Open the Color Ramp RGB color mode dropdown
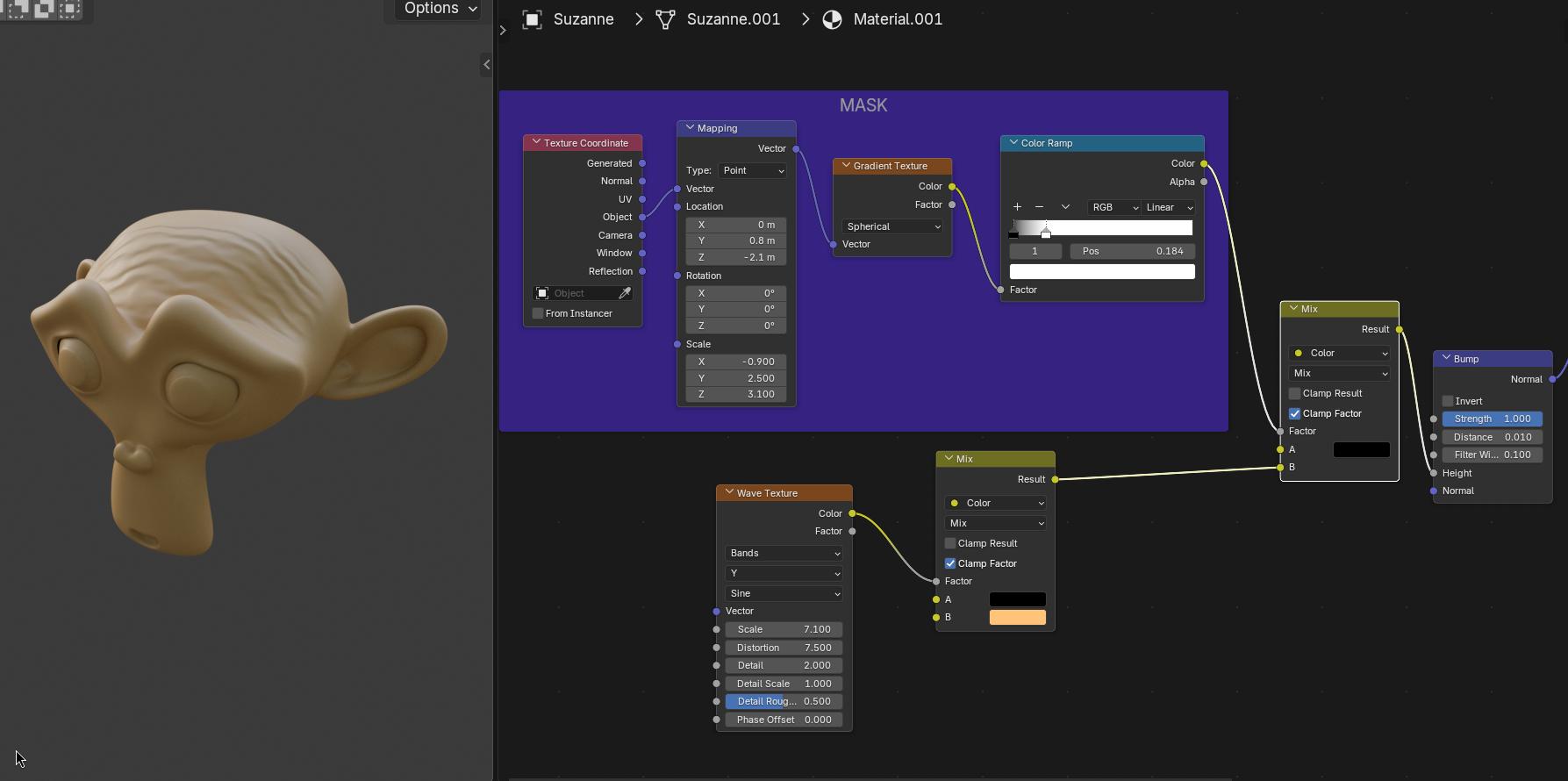1568x781 pixels. pyautogui.click(x=1113, y=207)
